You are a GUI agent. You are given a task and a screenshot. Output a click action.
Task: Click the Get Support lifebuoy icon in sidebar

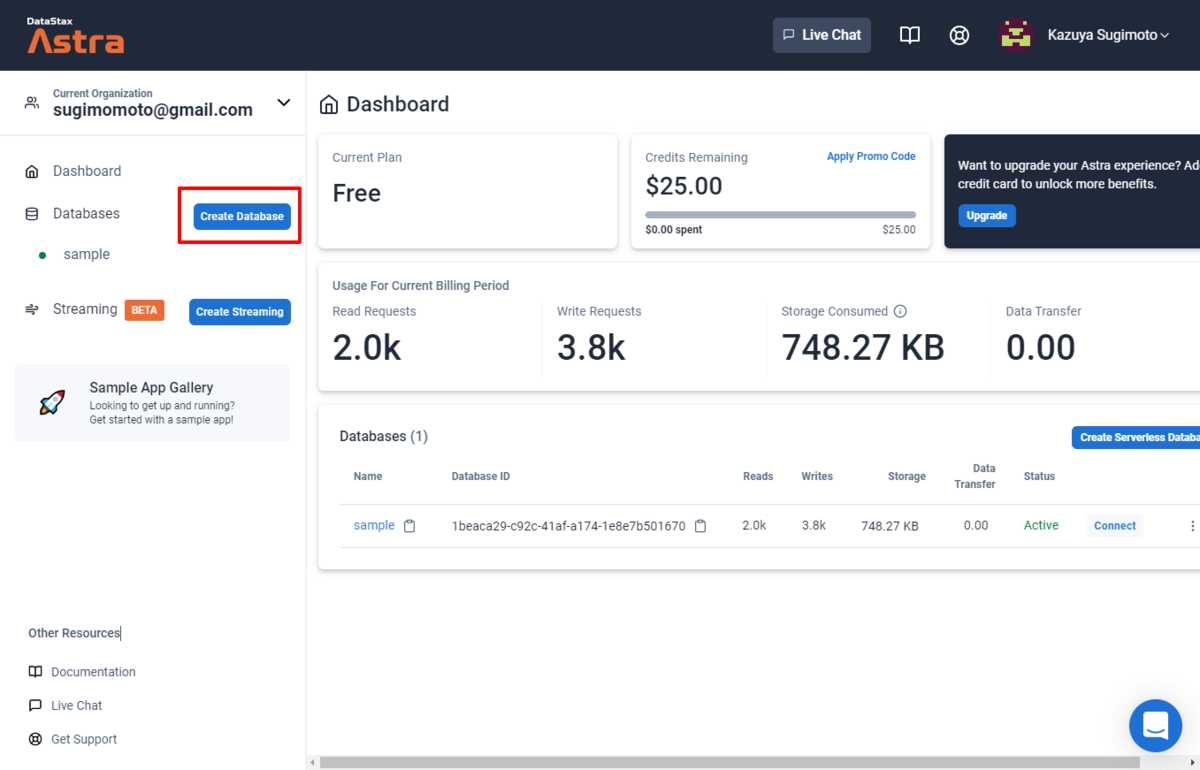[x=35, y=739]
